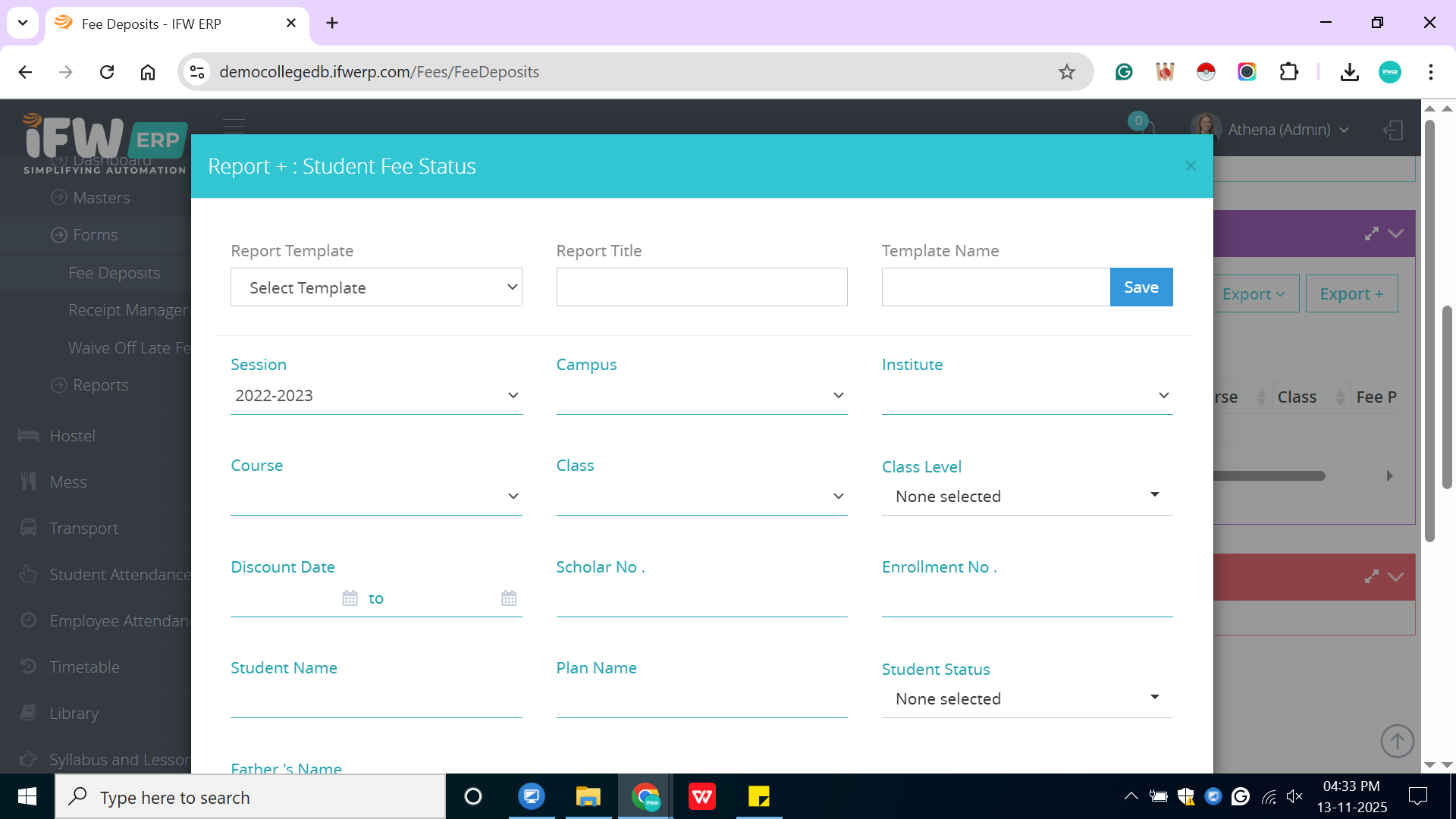Click the hamburger menu icon in header
Image resolution: width=1456 pixels, height=819 pixels.
(234, 126)
